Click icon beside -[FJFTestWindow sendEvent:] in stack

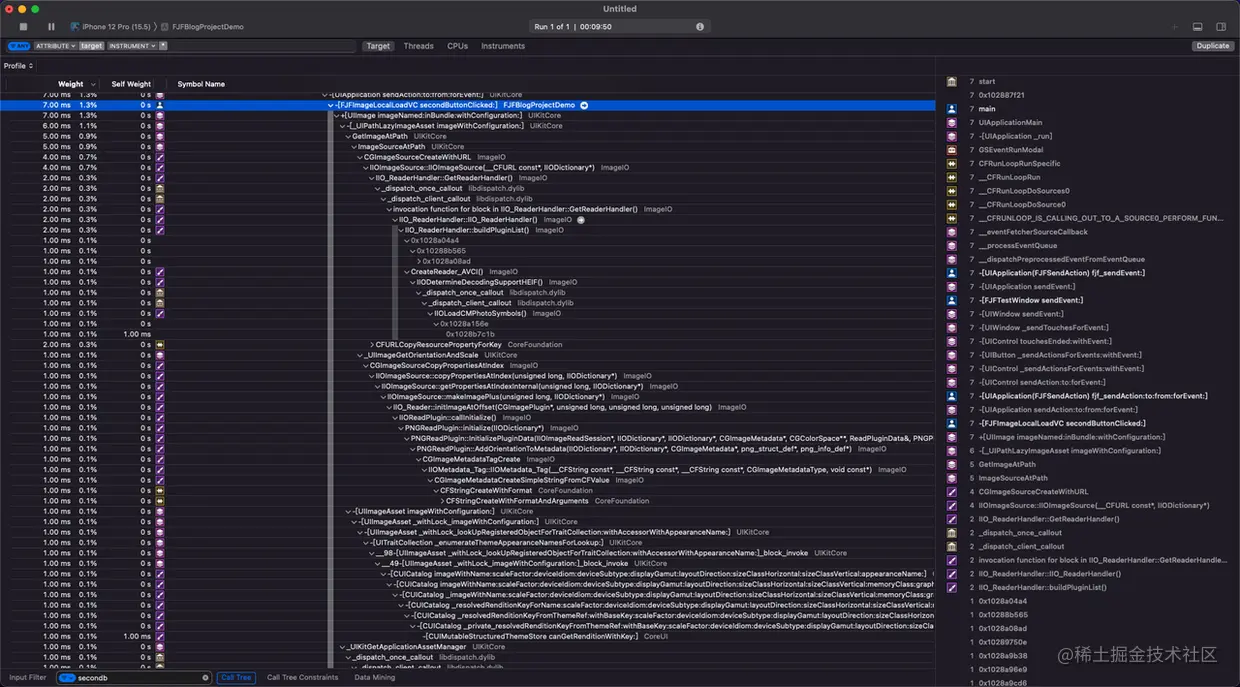click(952, 300)
